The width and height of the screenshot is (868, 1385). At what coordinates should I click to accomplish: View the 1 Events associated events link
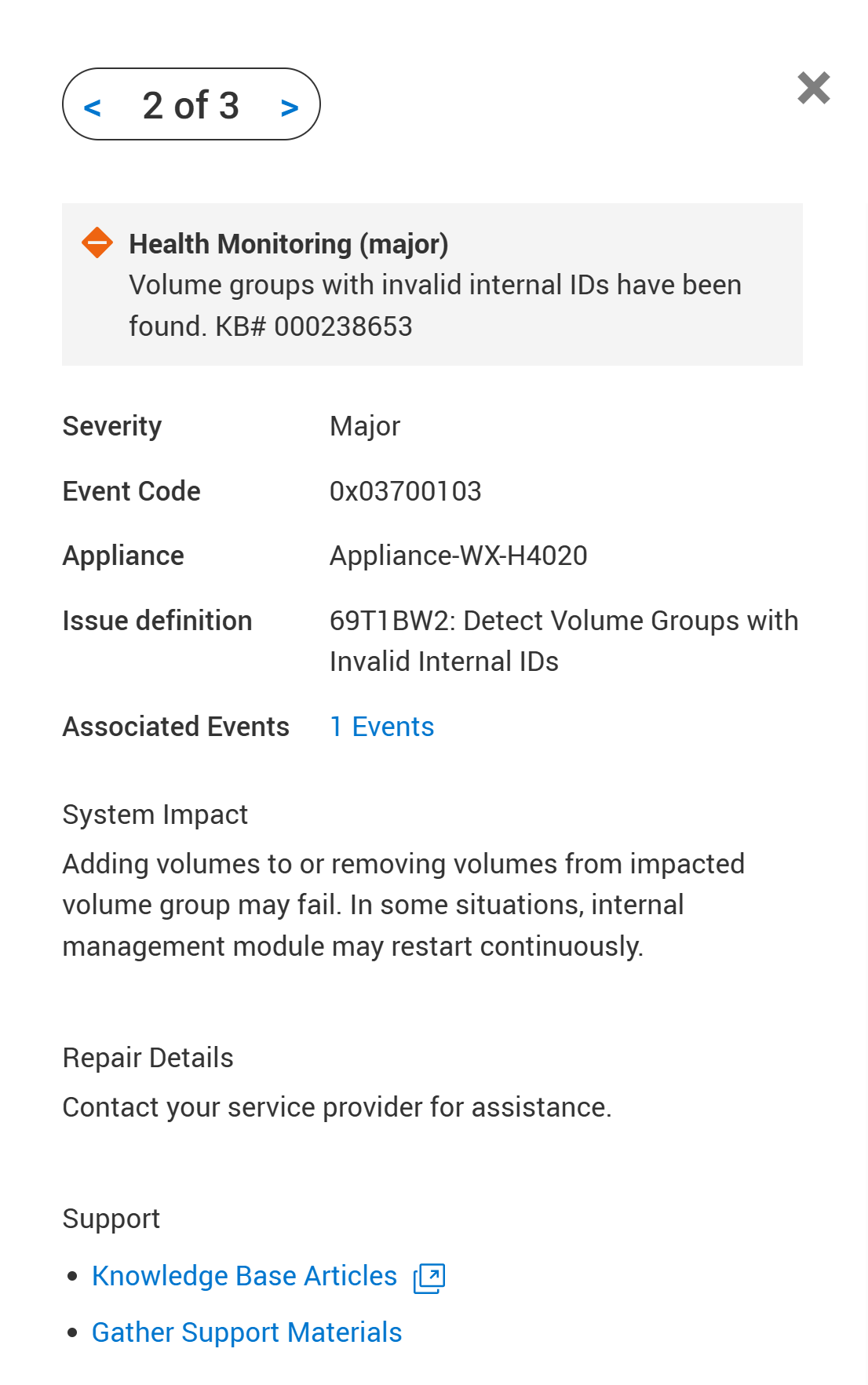pyautogui.click(x=382, y=727)
